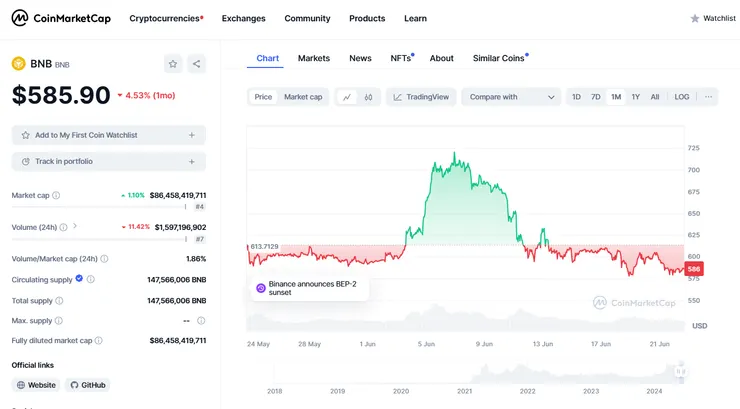The height and width of the screenshot is (409, 740).
Task: Click the #7 volume rank badge
Action: [x=200, y=239]
